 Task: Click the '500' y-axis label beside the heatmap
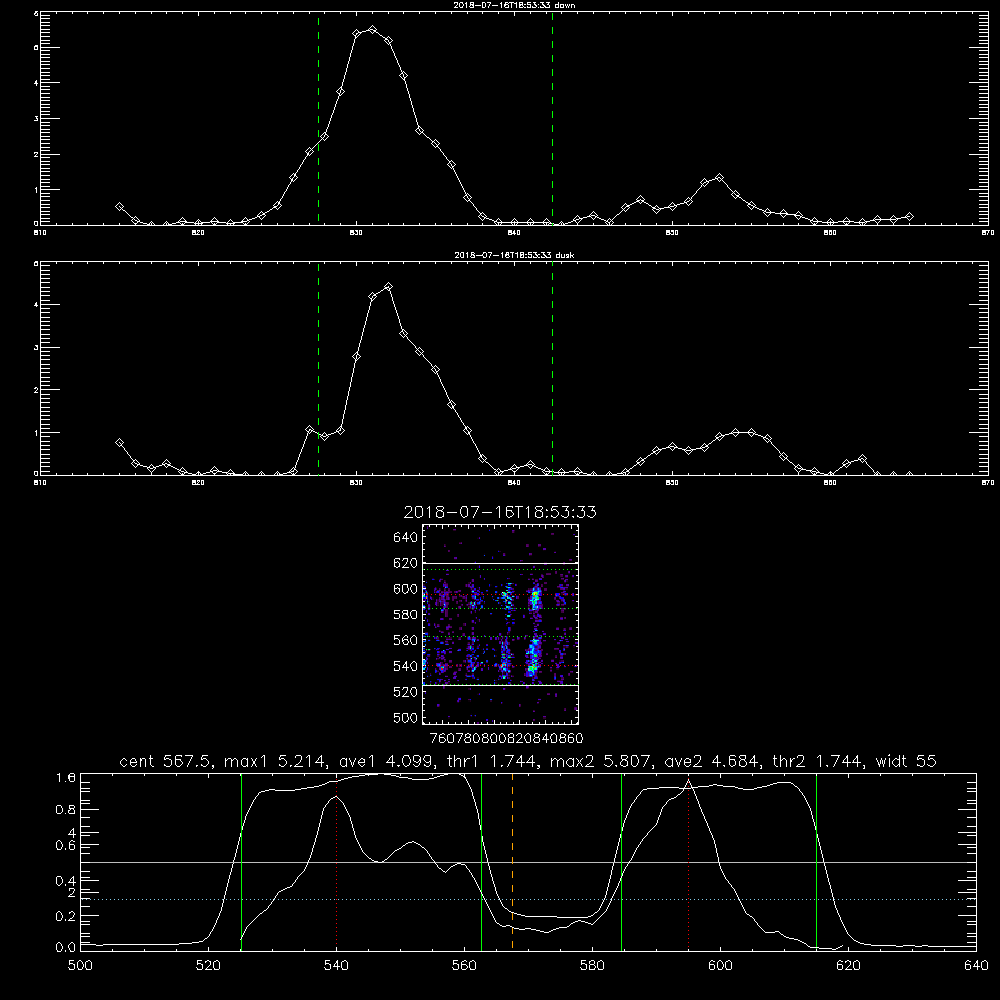405,717
